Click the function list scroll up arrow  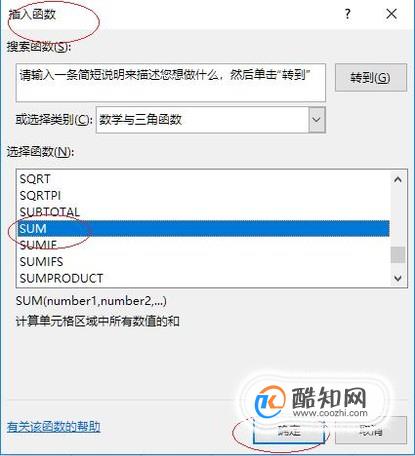[x=398, y=180]
